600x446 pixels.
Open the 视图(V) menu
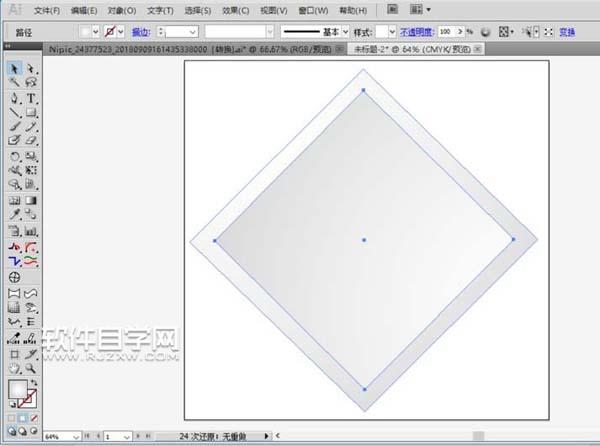[x=274, y=11]
